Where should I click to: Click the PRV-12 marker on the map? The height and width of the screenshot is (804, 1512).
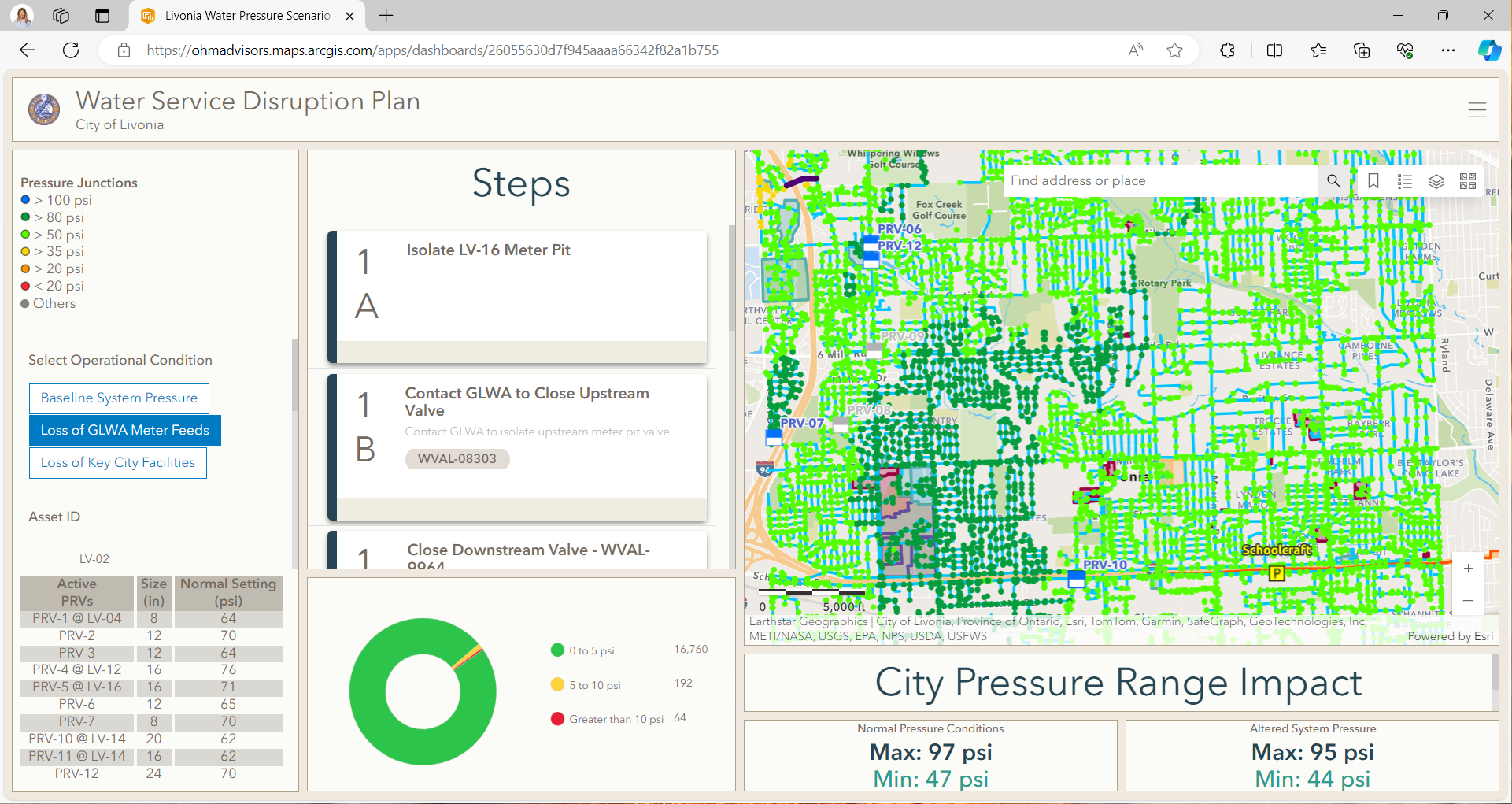click(871, 260)
